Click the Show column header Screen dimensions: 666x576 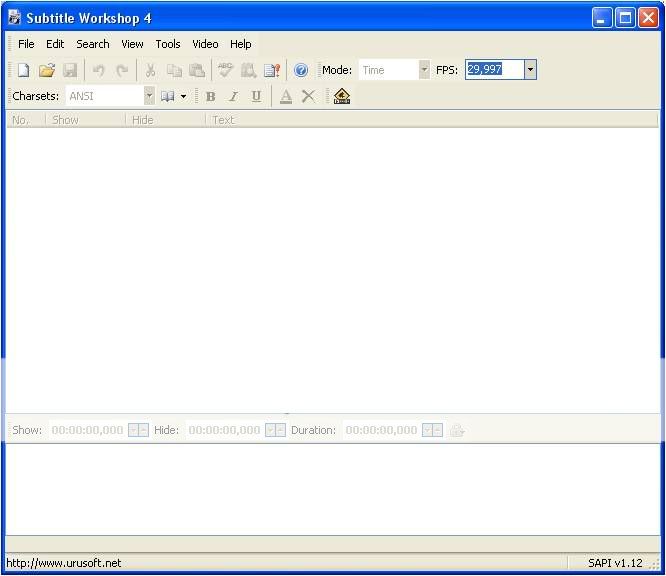point(65,120)
